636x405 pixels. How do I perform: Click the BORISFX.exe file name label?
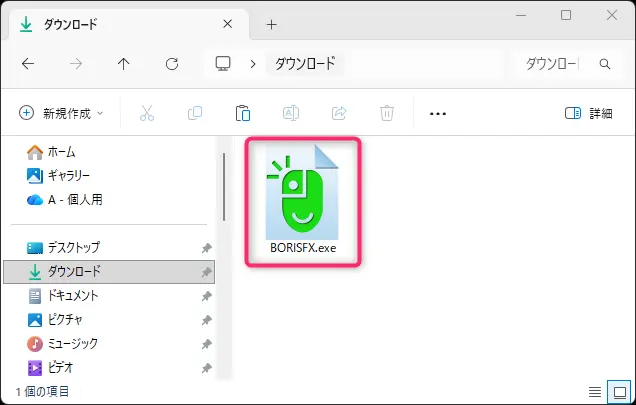(x=303, y=248)
